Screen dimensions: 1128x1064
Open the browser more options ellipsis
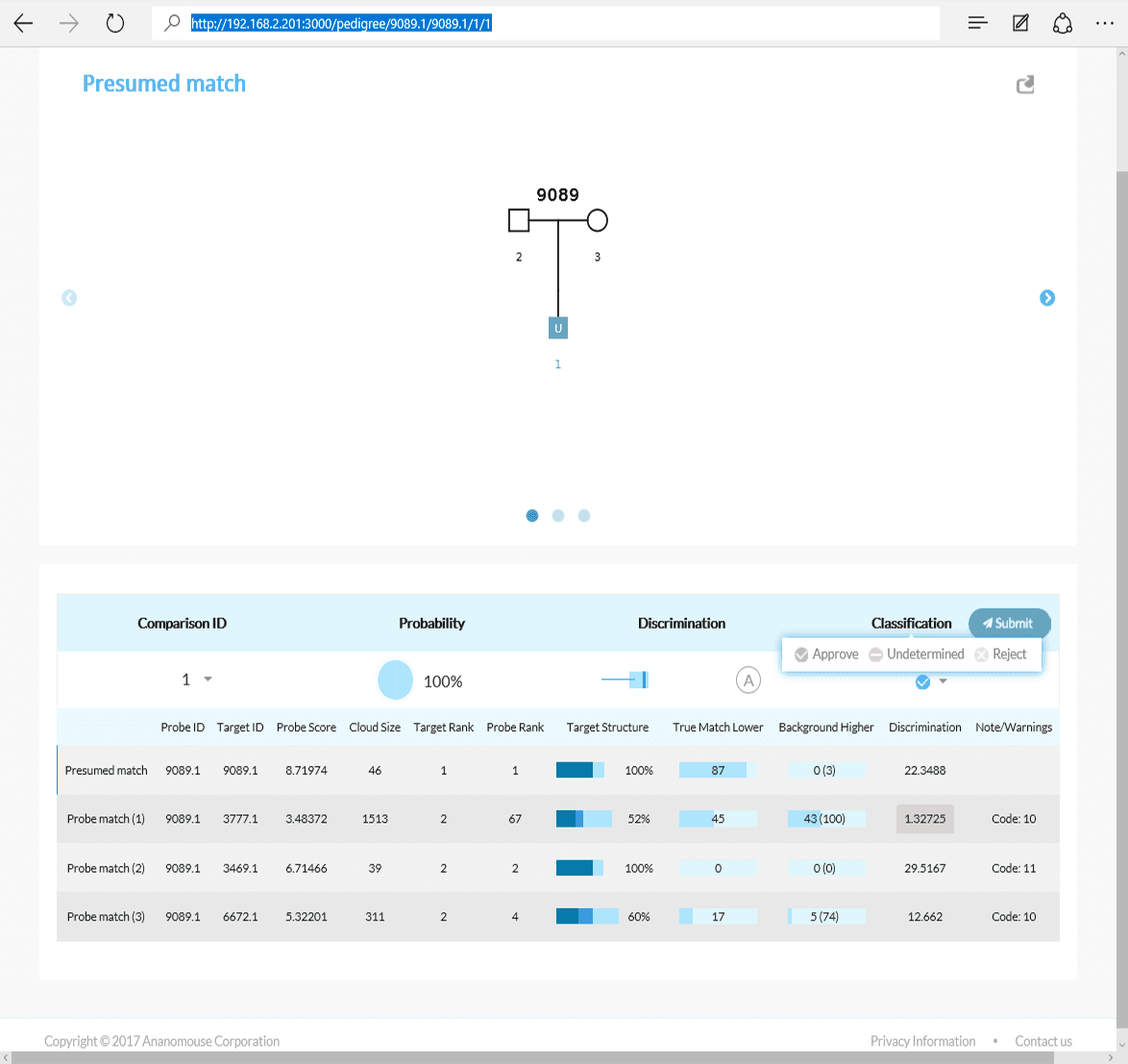1104,24
